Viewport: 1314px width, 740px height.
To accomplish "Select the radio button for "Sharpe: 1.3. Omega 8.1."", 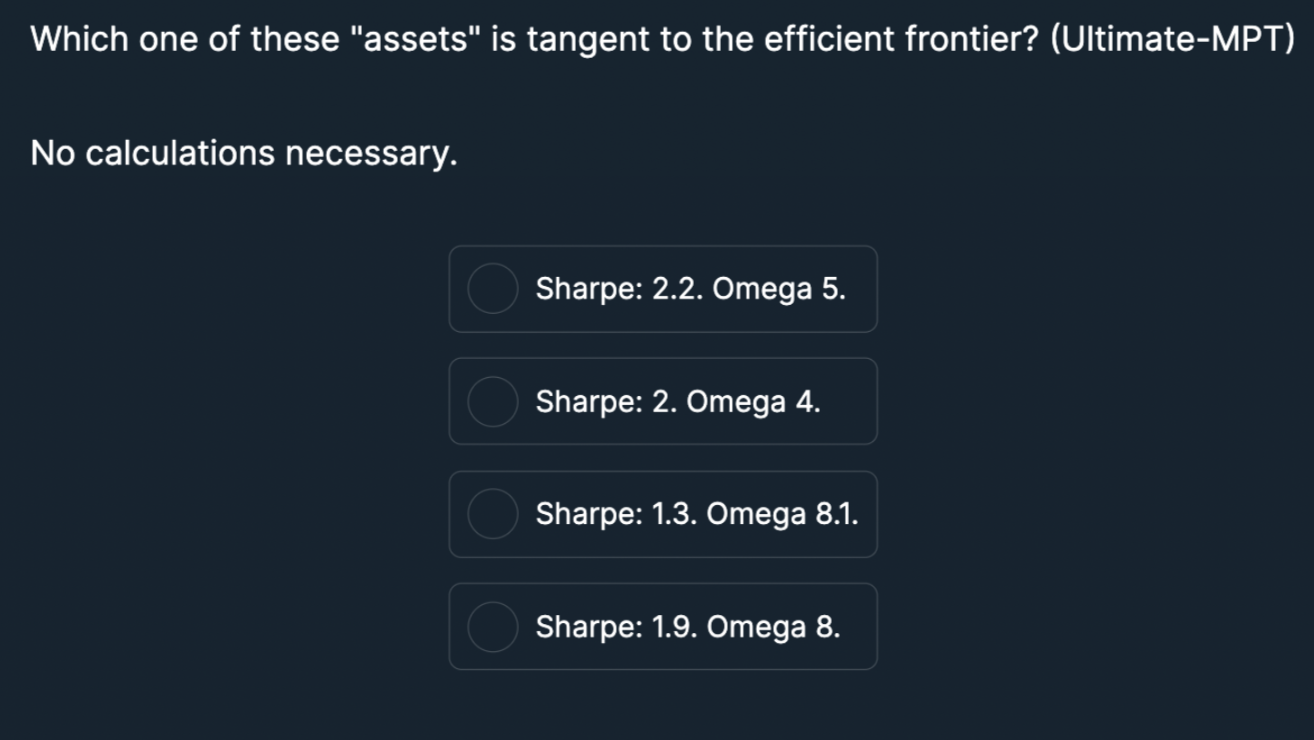I will pos(492,514).
